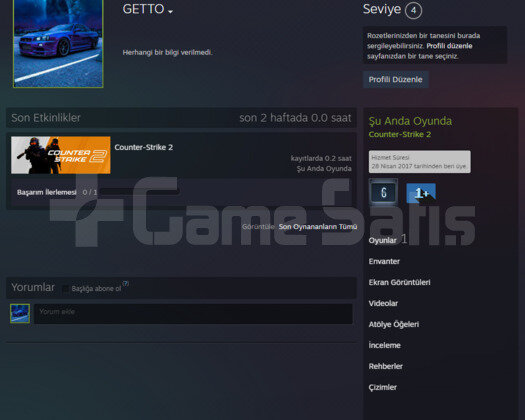The image size is (525, 420).
Task: Click 'son 2 haftada 0.0 saat' text
Action: pyautogui.click(x=295, y=118)
